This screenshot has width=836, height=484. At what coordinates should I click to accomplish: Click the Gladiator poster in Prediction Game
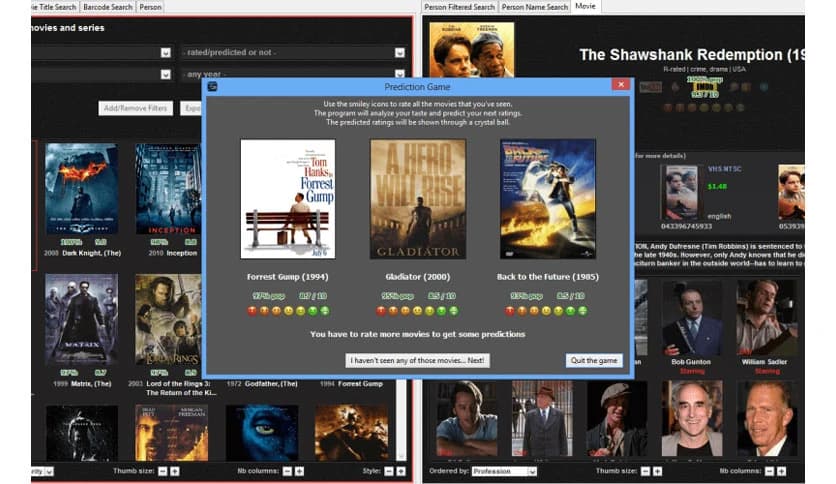coord(417,199)
